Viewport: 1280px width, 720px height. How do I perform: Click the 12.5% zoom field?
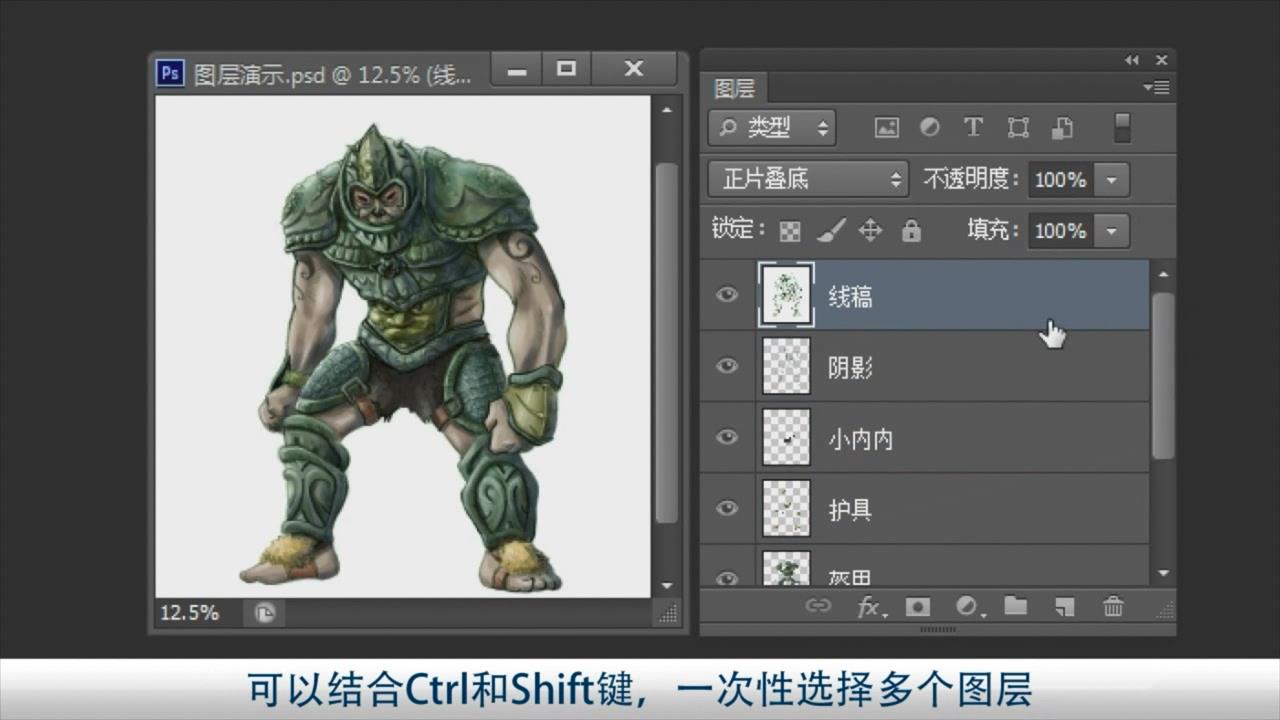point(189,613)
